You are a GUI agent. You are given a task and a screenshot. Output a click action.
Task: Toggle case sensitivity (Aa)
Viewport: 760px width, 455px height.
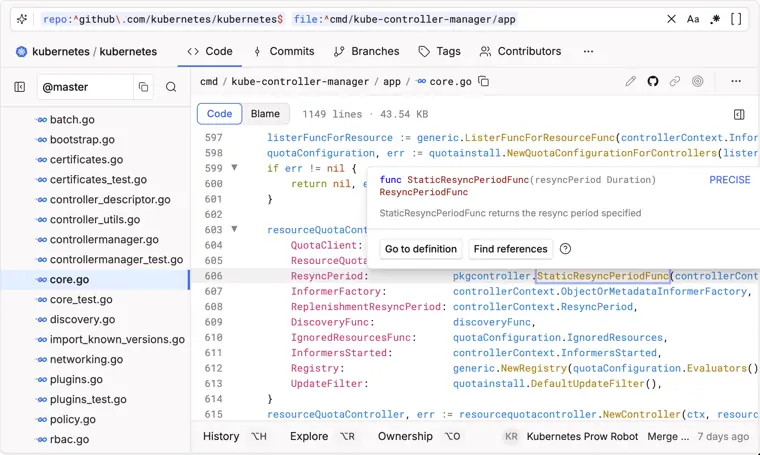pyautogui.click(x=693, y=19)
